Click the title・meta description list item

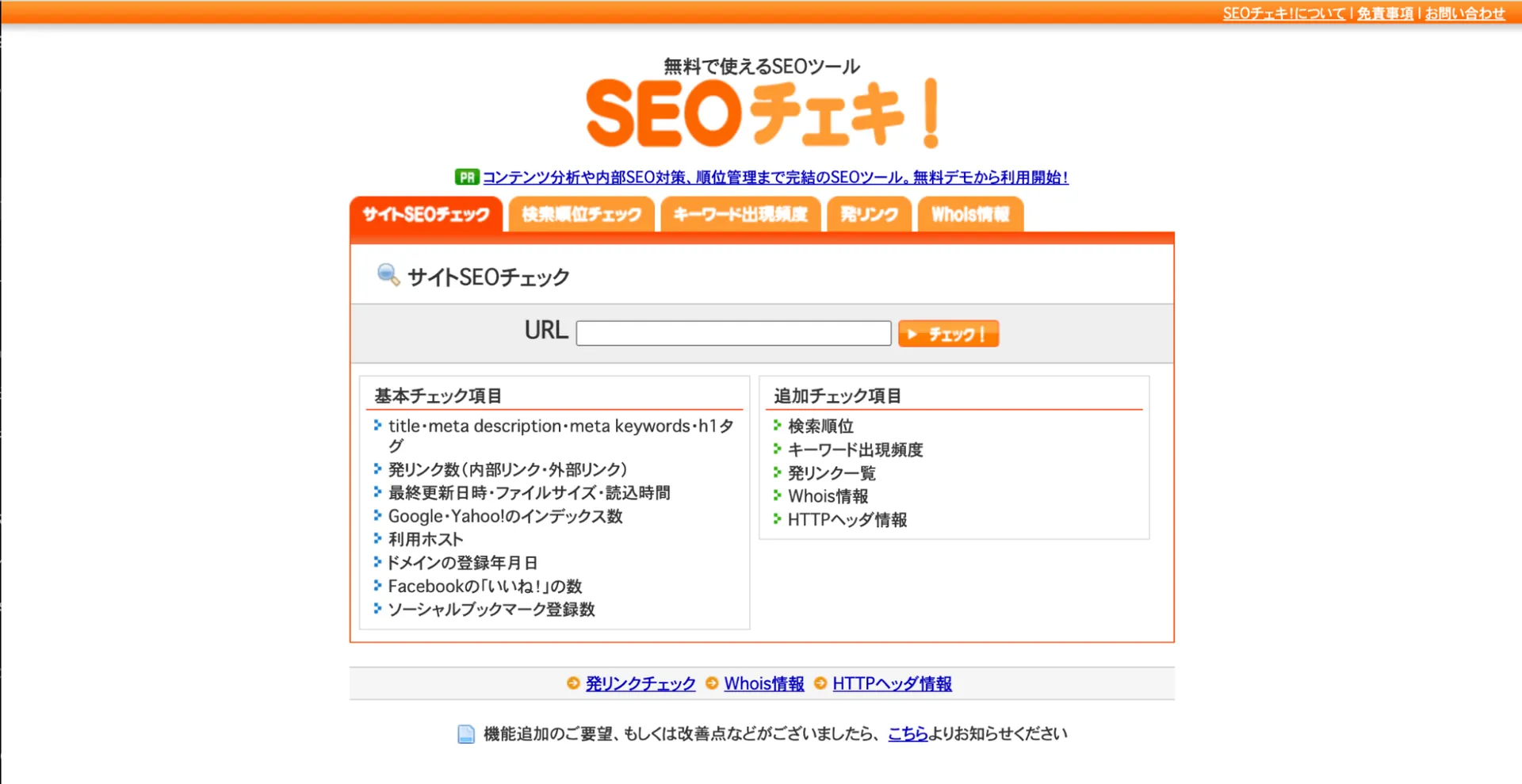tap(560, 435)
